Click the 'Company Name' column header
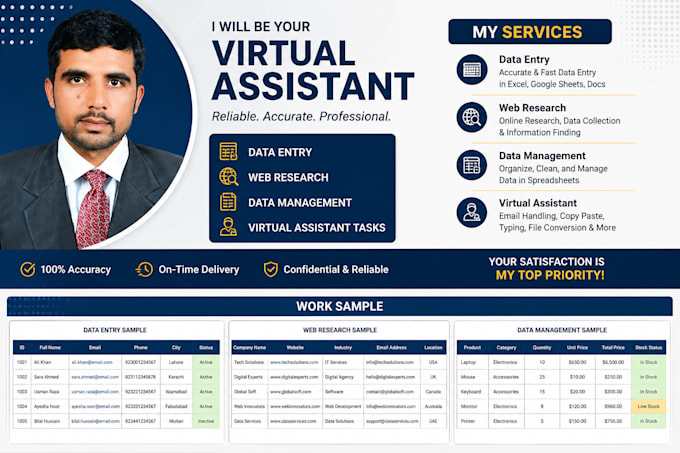Screen dimensions: 680x453 click(249, 348)
